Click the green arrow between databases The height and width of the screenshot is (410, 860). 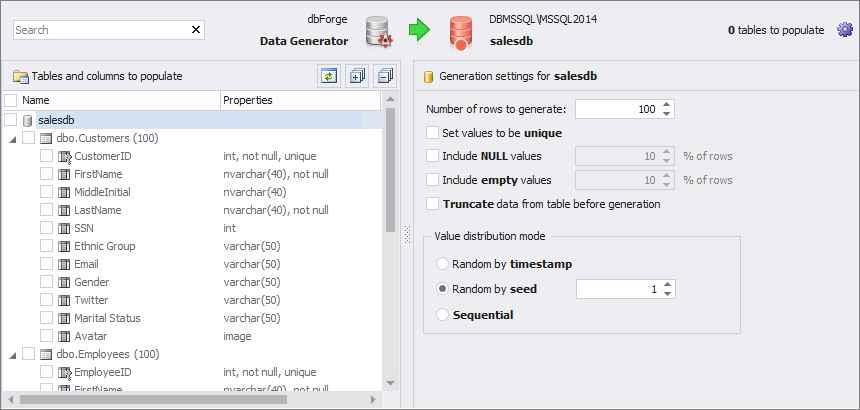(420, 30)
